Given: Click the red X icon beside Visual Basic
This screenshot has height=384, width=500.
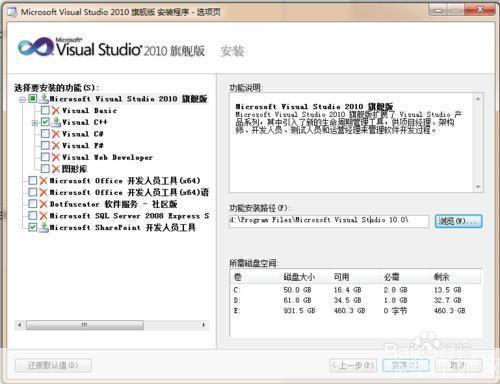Looking at the screenshot, I should pyautogui.click(x=56, y=110).
